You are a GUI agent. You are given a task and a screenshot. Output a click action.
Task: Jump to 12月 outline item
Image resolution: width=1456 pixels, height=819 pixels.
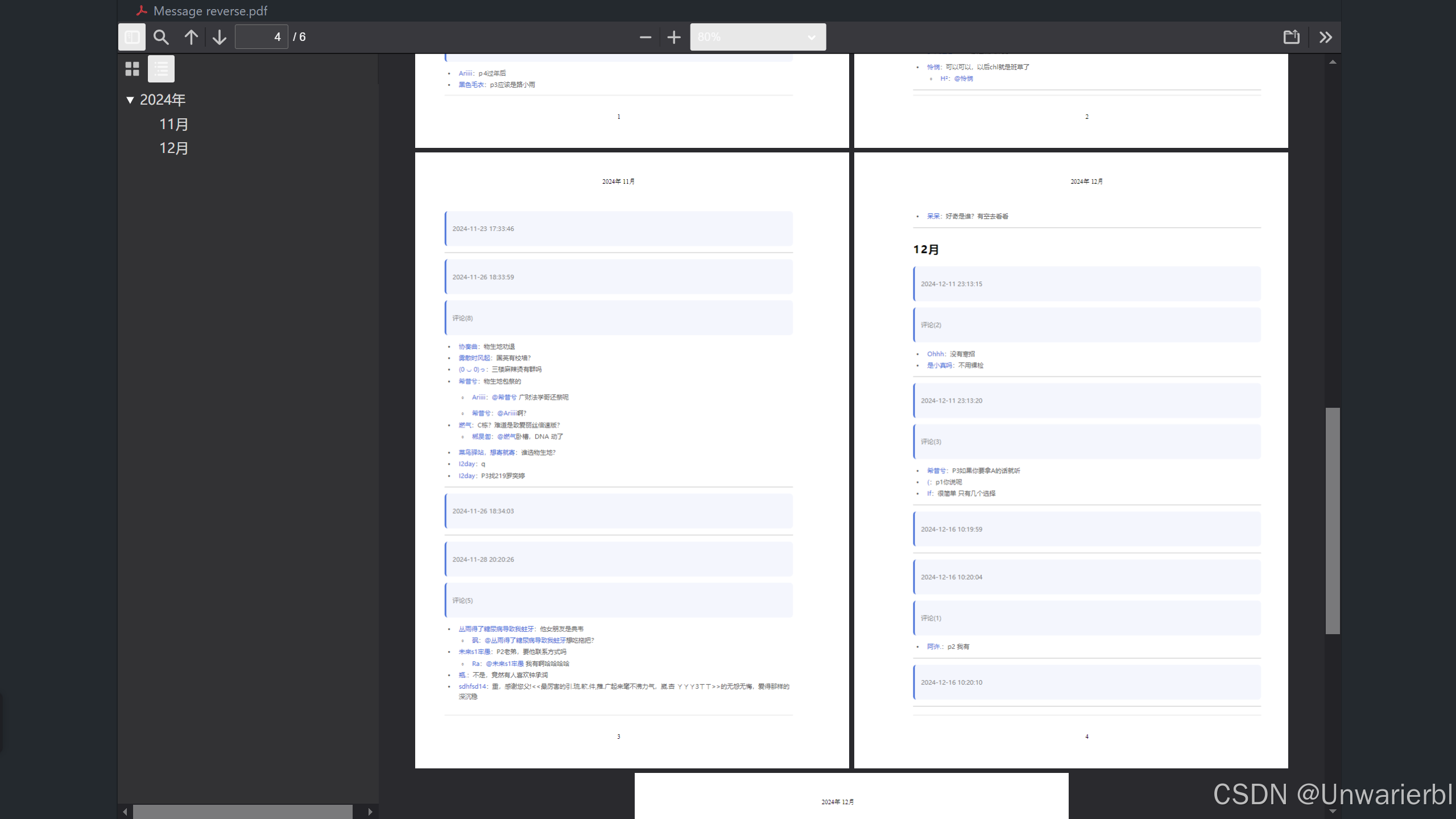[x=173, y=148]
